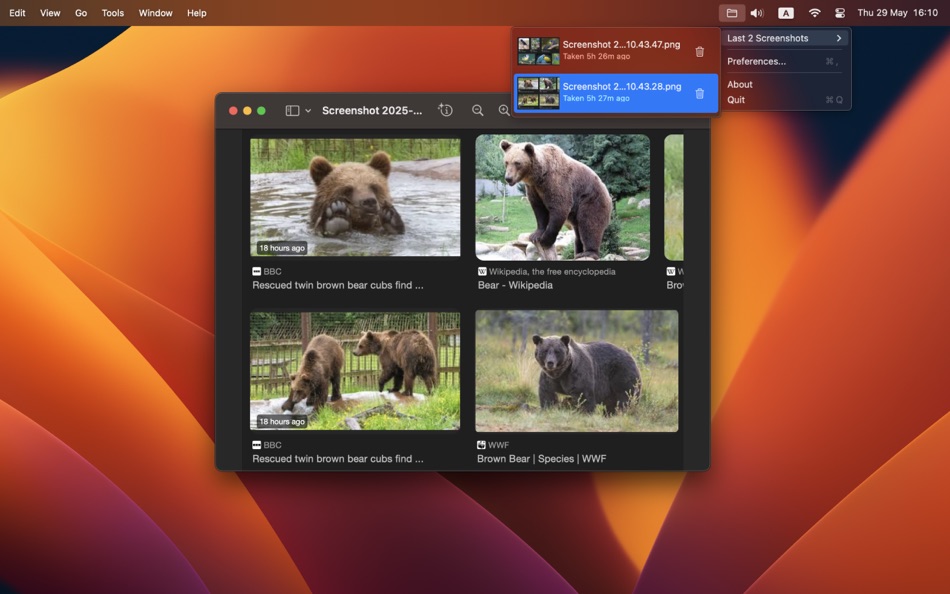Expand the Last 2 Screenshots submenu
Screen dimensions: 950x594
pos(785,38)
